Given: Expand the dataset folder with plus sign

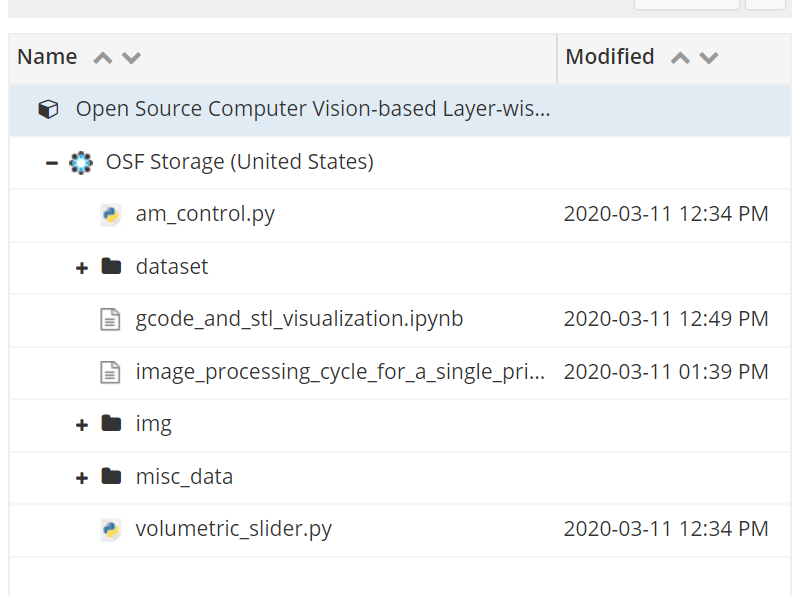Looking at the screenshot, I should (82, 268).
